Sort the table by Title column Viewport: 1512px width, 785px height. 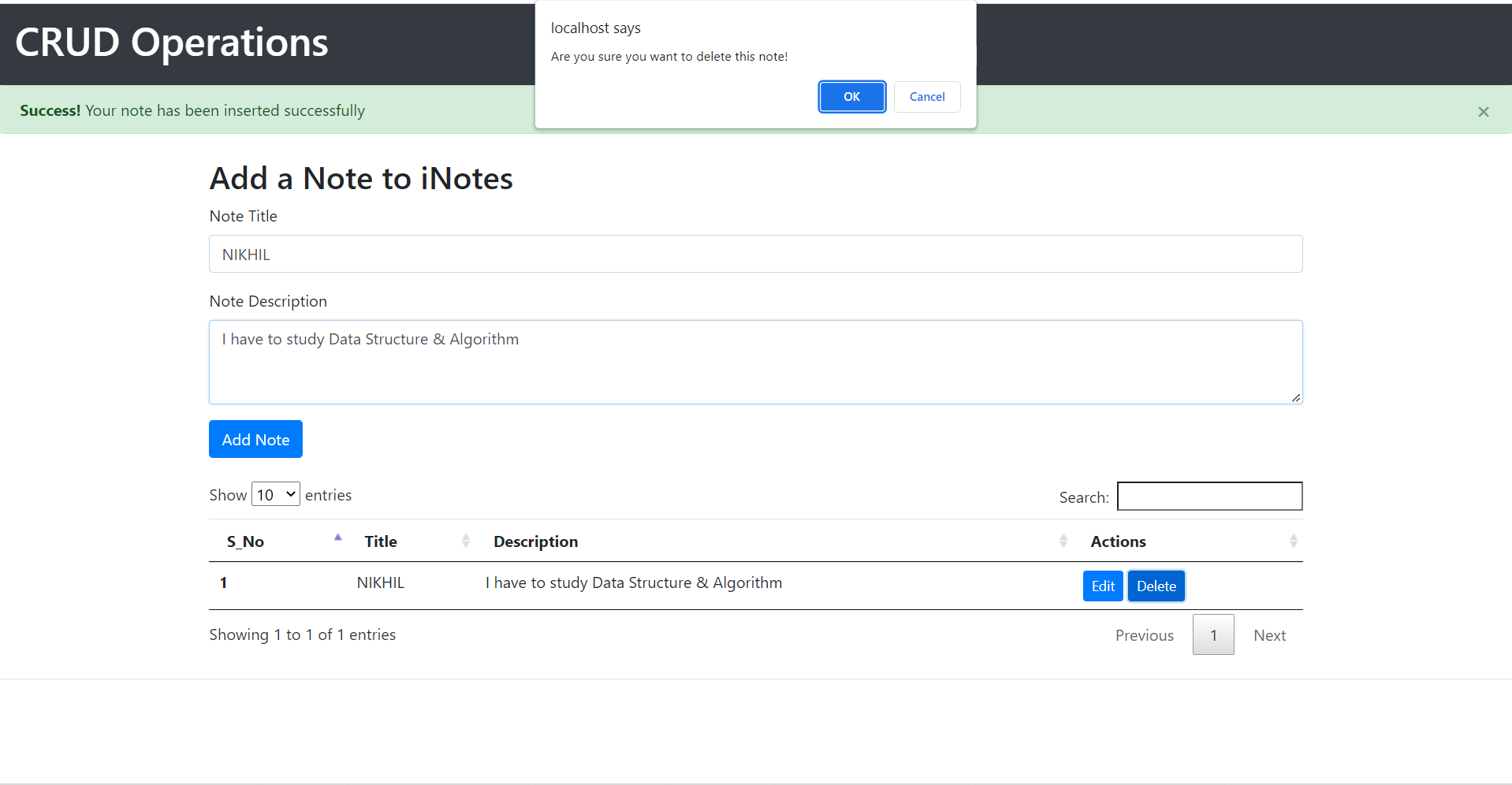coord(411,541)
